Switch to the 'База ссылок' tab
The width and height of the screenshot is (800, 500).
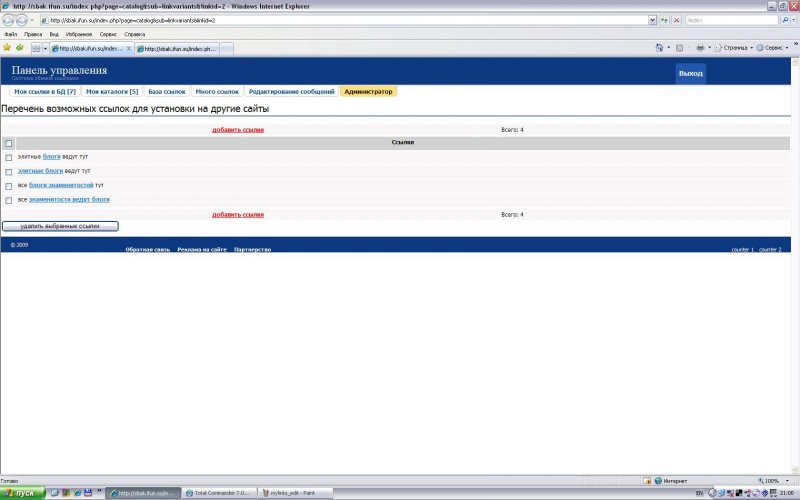pos(166,91)
